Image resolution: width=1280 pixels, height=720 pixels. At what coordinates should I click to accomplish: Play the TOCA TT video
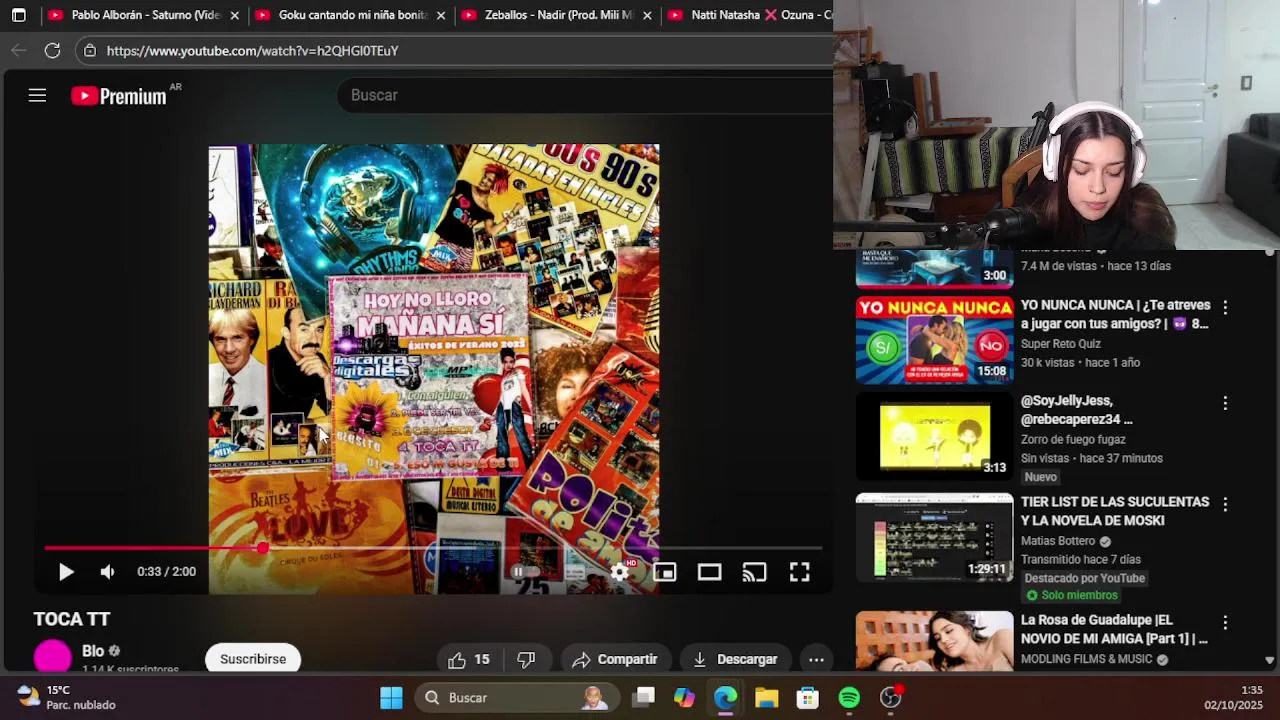coord(66,572)
